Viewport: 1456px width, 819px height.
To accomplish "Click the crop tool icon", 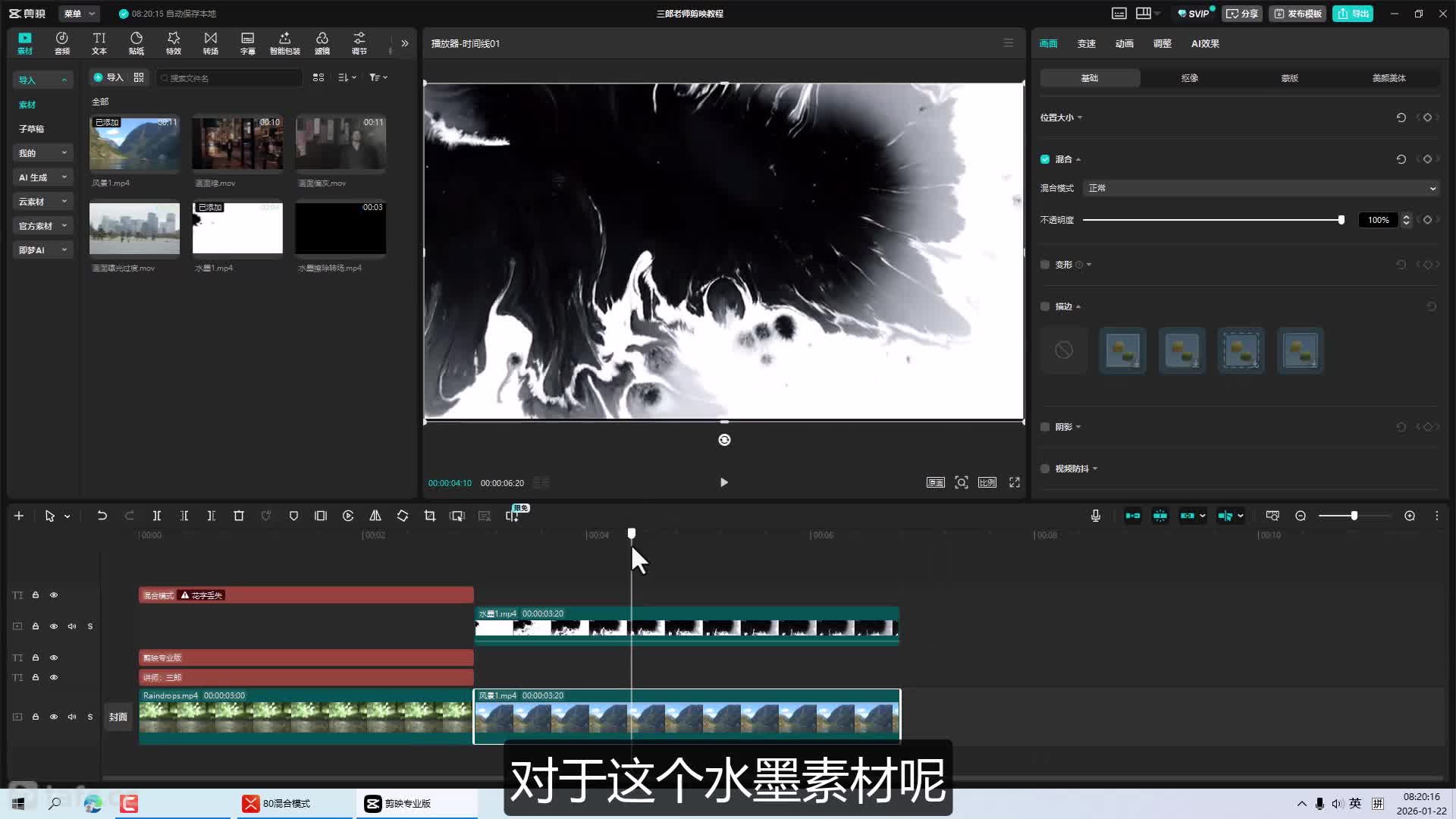I will (x=430, y=516).
